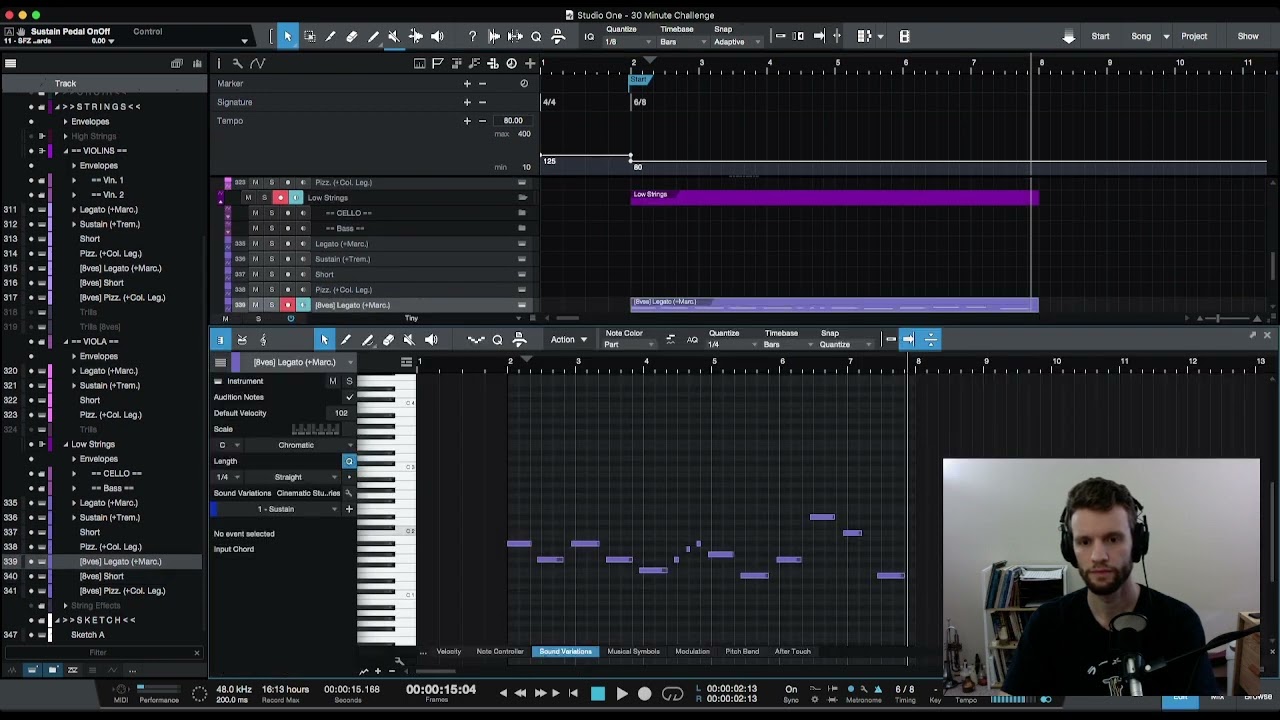This screenshot has width=1280, height=720.
Task: Toggle Instrument mute in the editor inspector
Action: 333,381
